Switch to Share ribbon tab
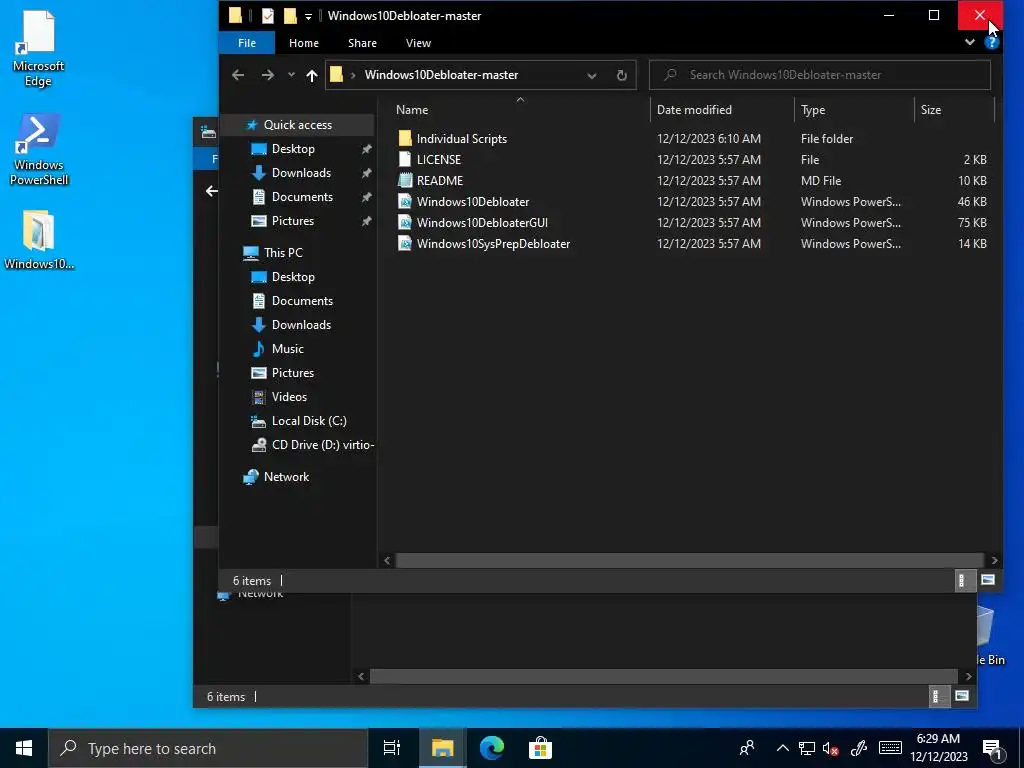Viewport: 1024px width, 768px height. click(362, 43)
